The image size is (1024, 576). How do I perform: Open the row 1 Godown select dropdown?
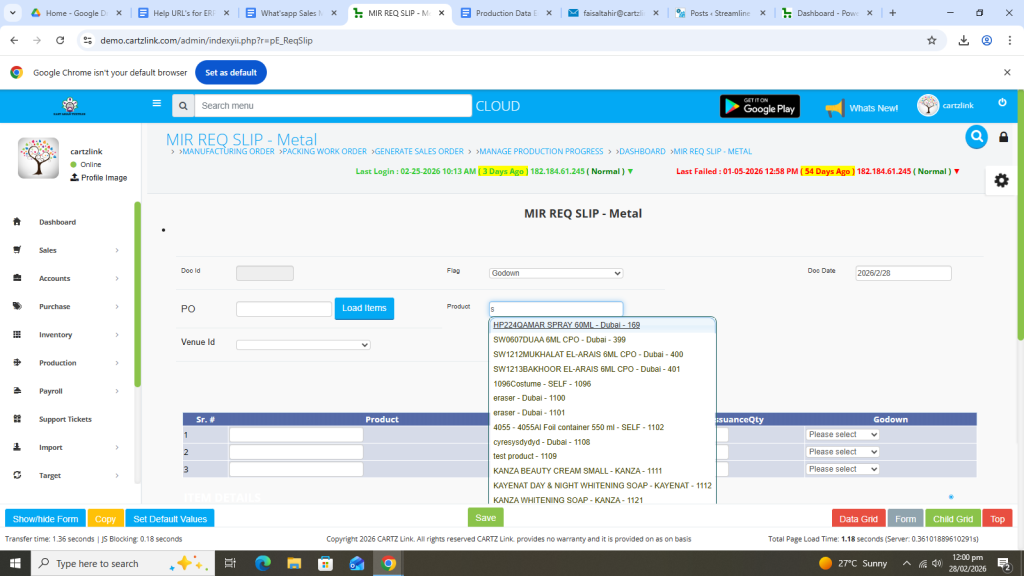coord(842,435)
